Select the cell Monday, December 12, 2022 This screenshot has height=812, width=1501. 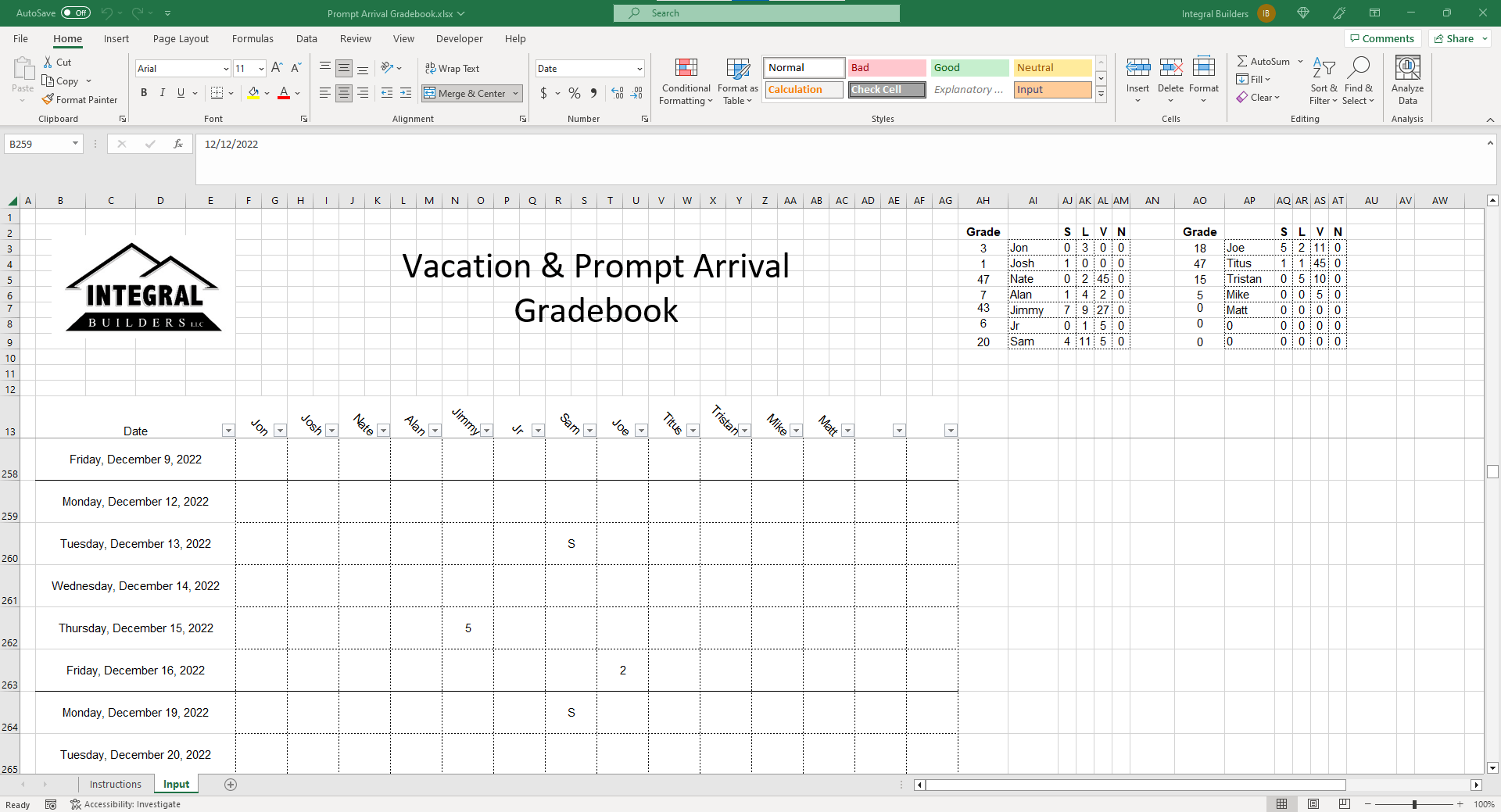135,502
